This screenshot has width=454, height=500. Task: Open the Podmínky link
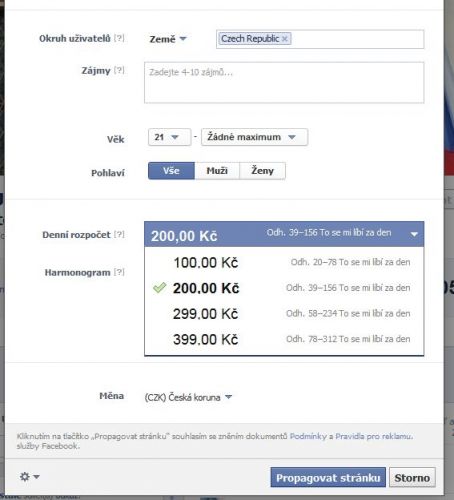[x=308, y=436]
